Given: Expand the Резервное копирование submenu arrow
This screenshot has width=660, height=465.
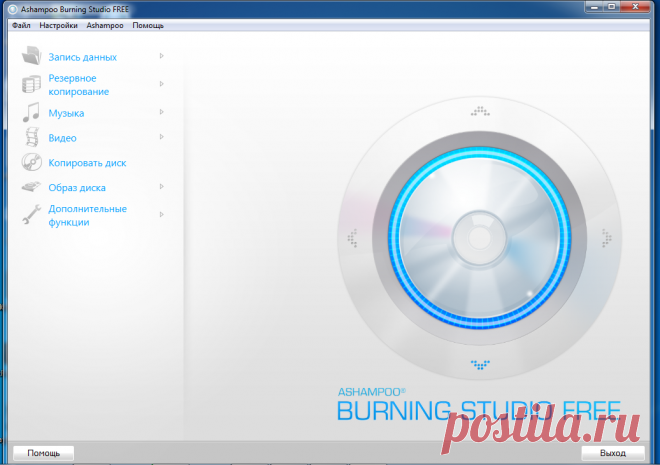Looking at the screenshot, I should click(161, 84).
